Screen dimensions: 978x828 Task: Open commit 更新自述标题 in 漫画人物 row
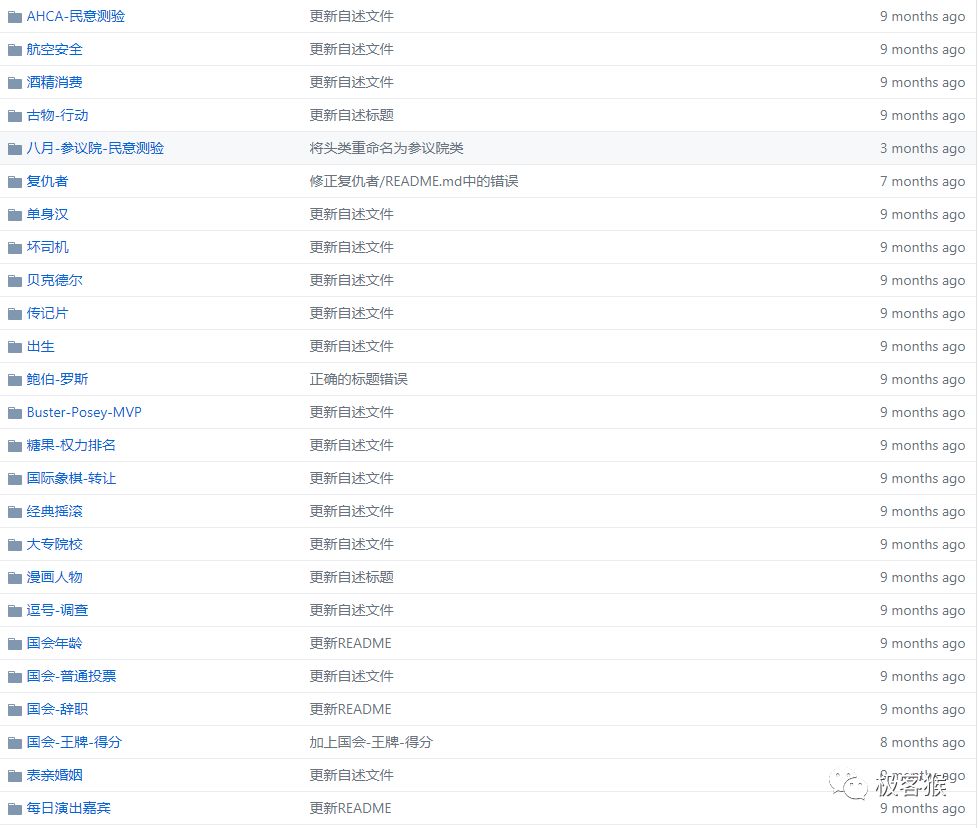352,577
